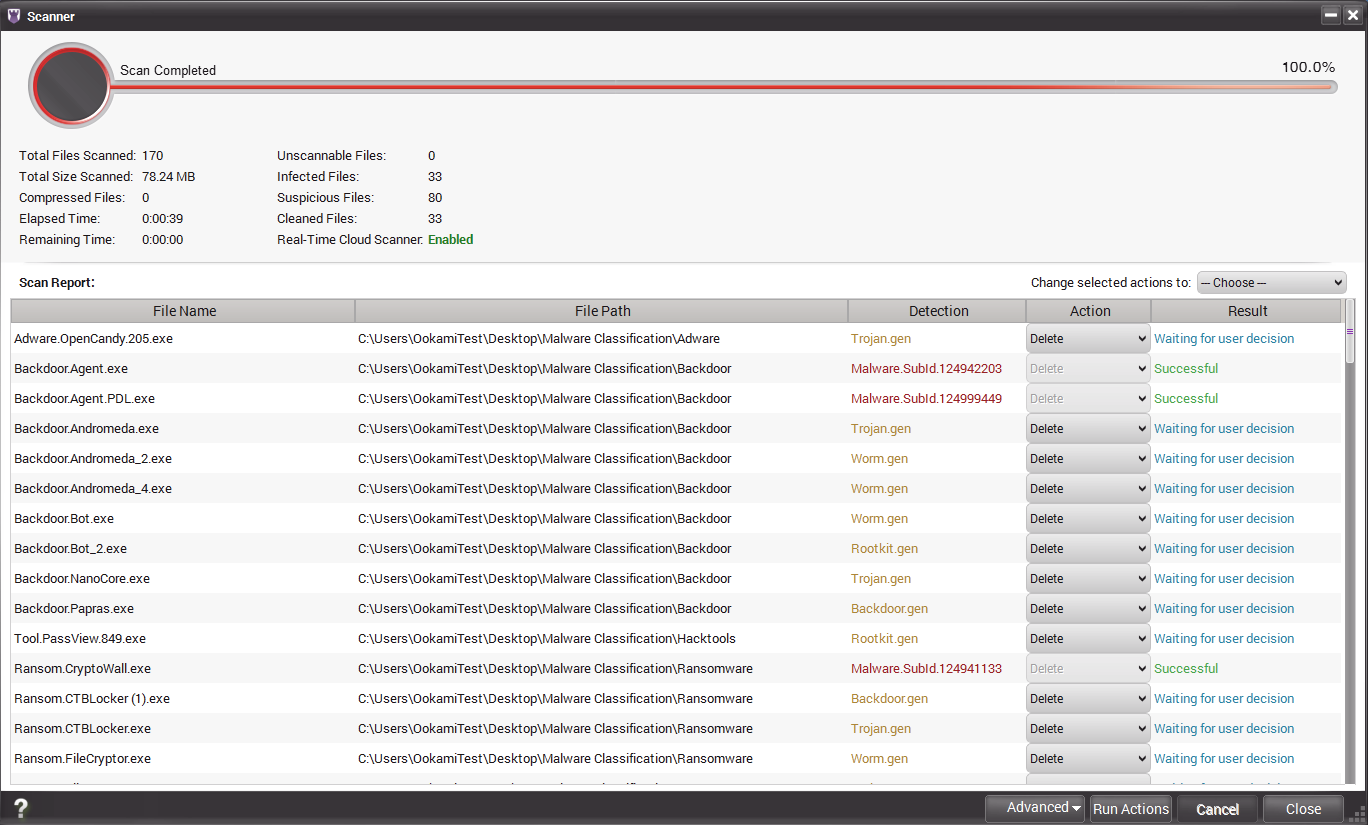1368x825 pixels.
Task: Click the Run Actions button
Action: (1130, 809)
